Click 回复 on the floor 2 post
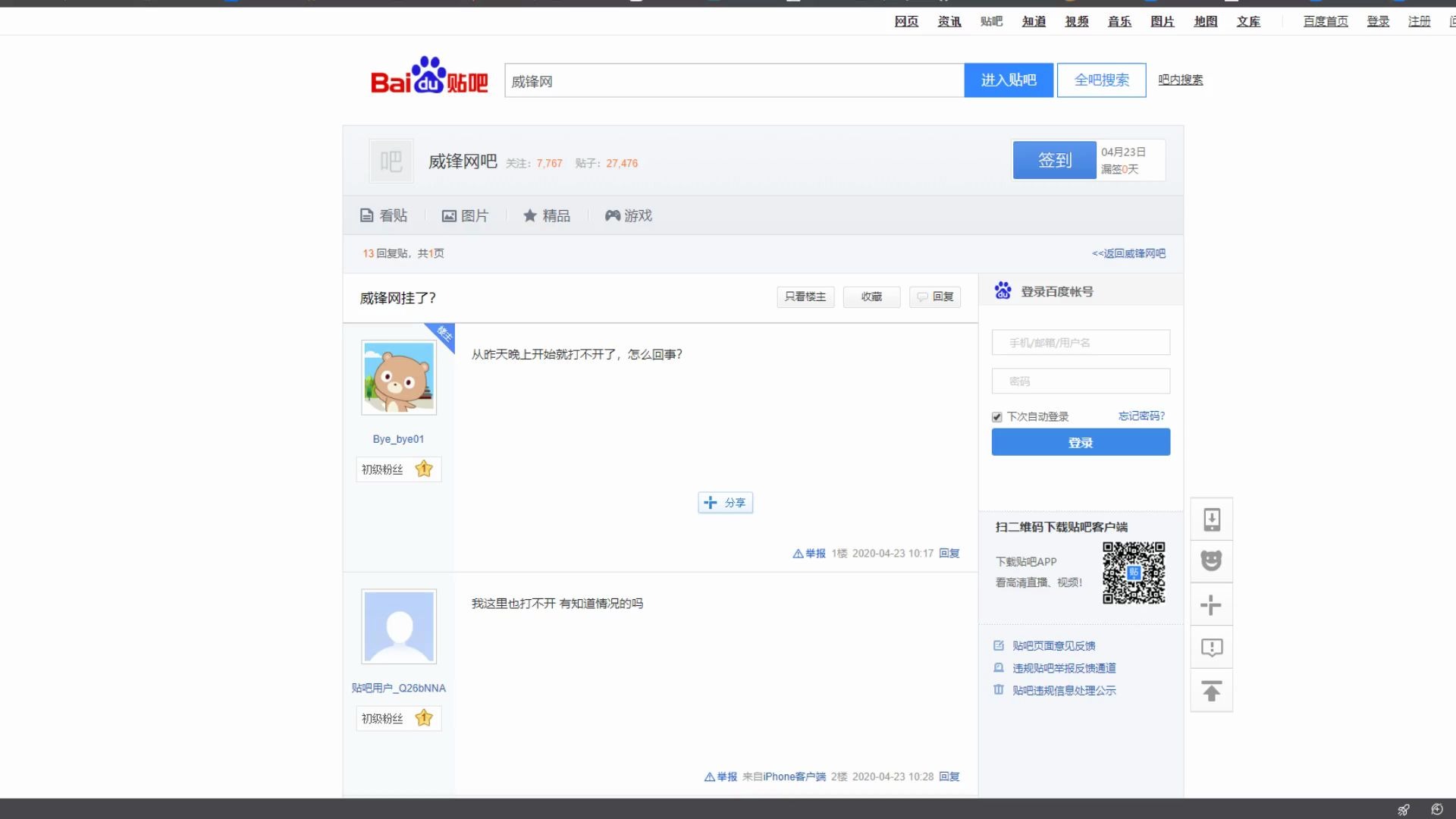 pyautogui.click(x=949, y=777)
